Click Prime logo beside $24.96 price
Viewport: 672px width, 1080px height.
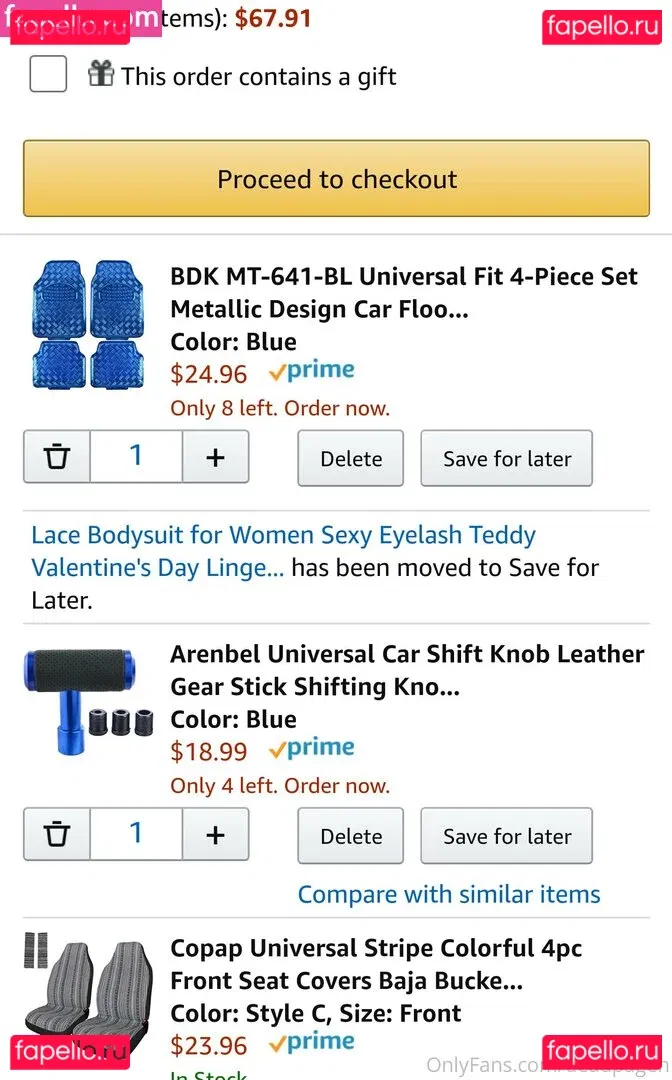[311, 372]
